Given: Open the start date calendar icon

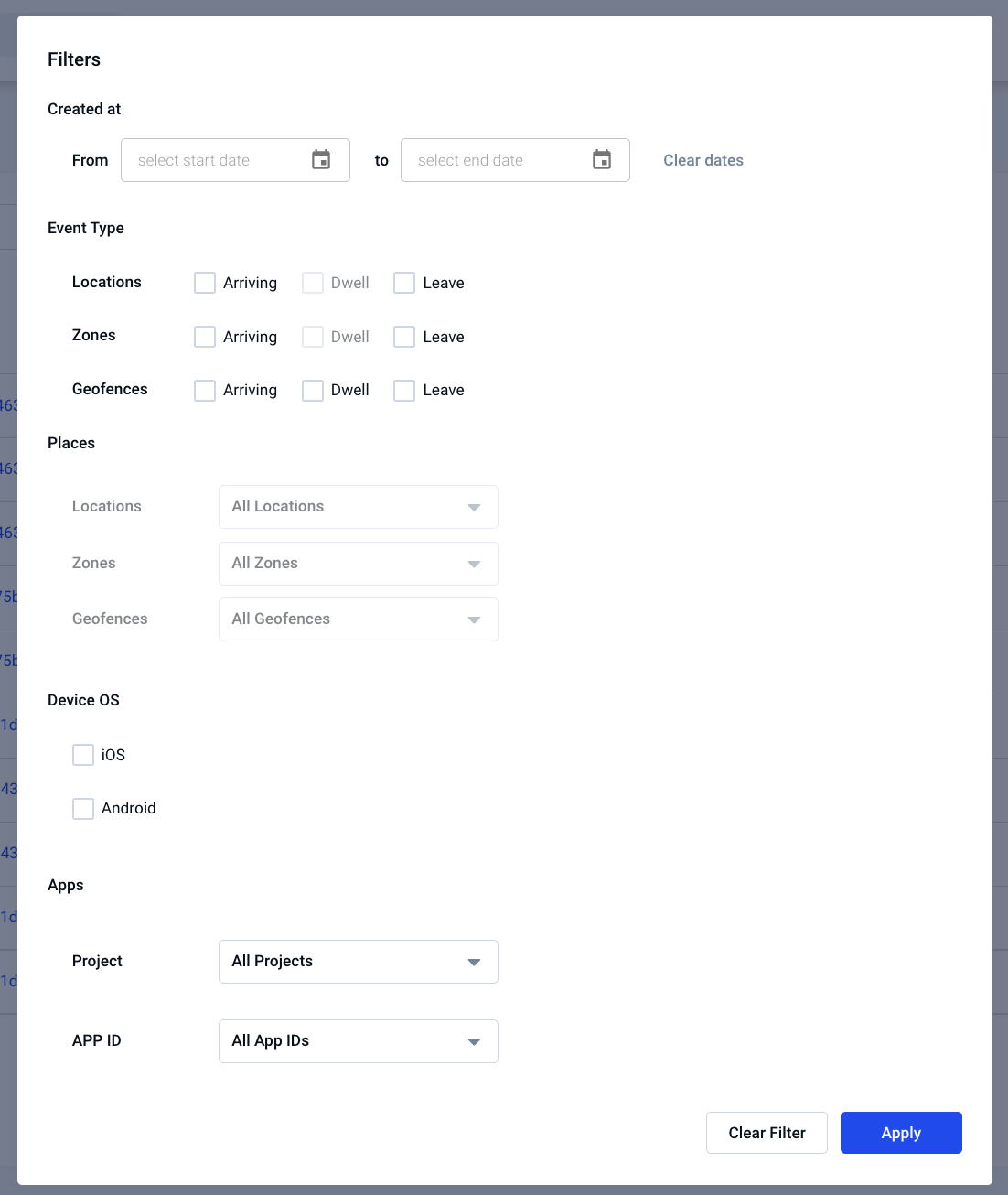Looking at the screenshot, I should (x=321, y=160).
